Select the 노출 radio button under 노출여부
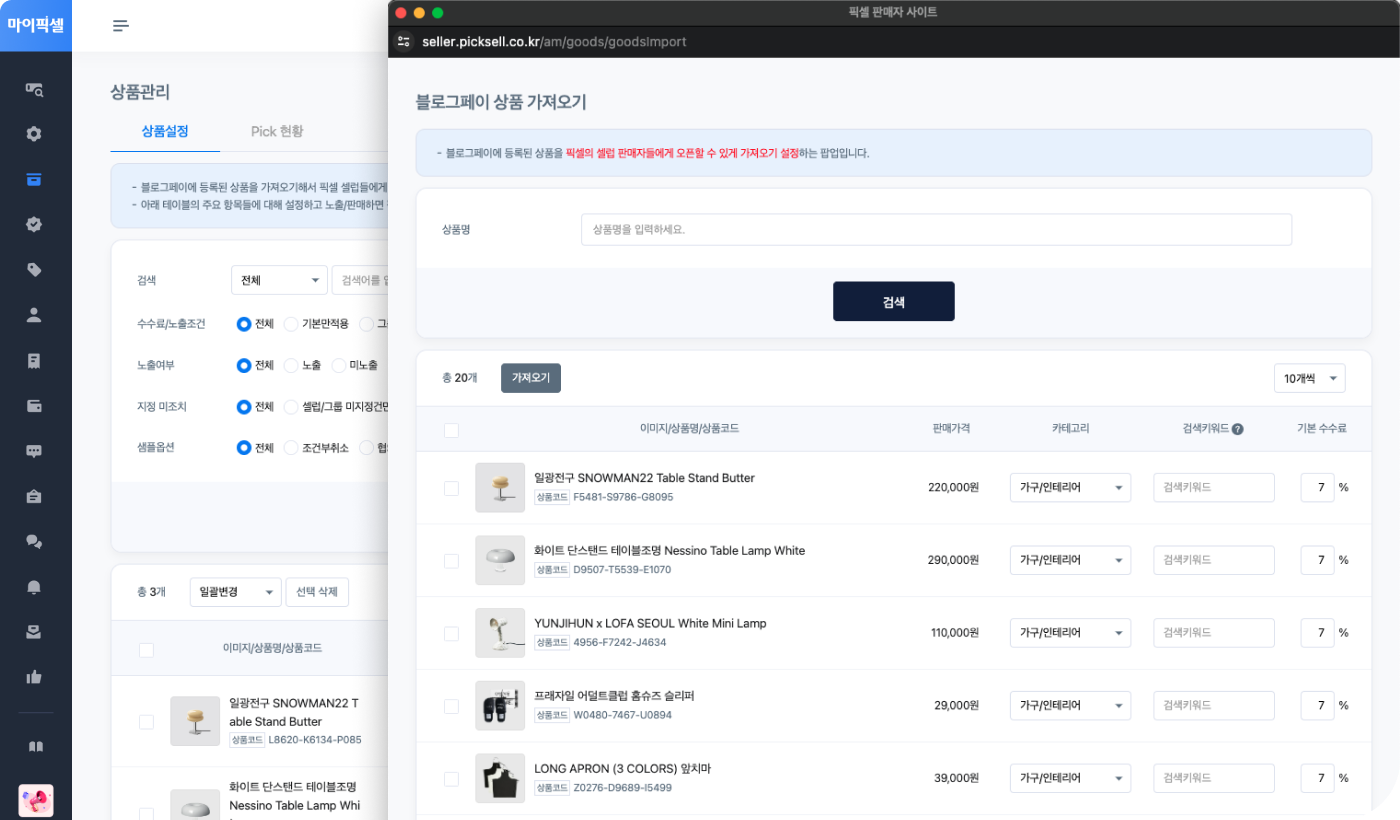The height and width of the screenshot is (820, 1400). click(291, 365)
